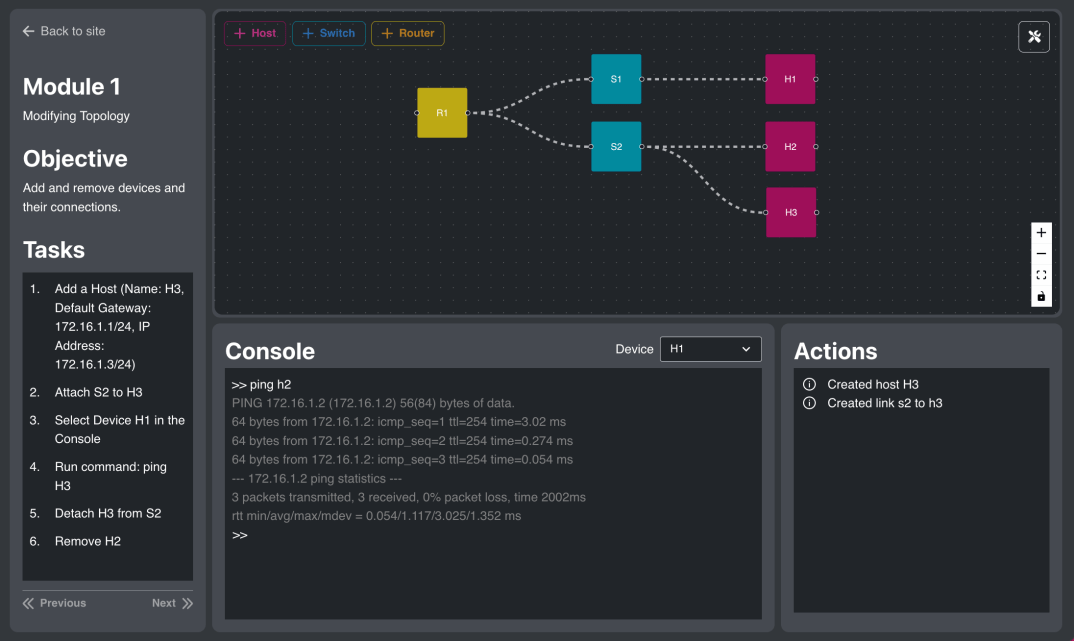The width and height of the screenshot is (1074, 641).
Task: Add a new Host device
Action: pyautogui.click(x=255, y=33)
